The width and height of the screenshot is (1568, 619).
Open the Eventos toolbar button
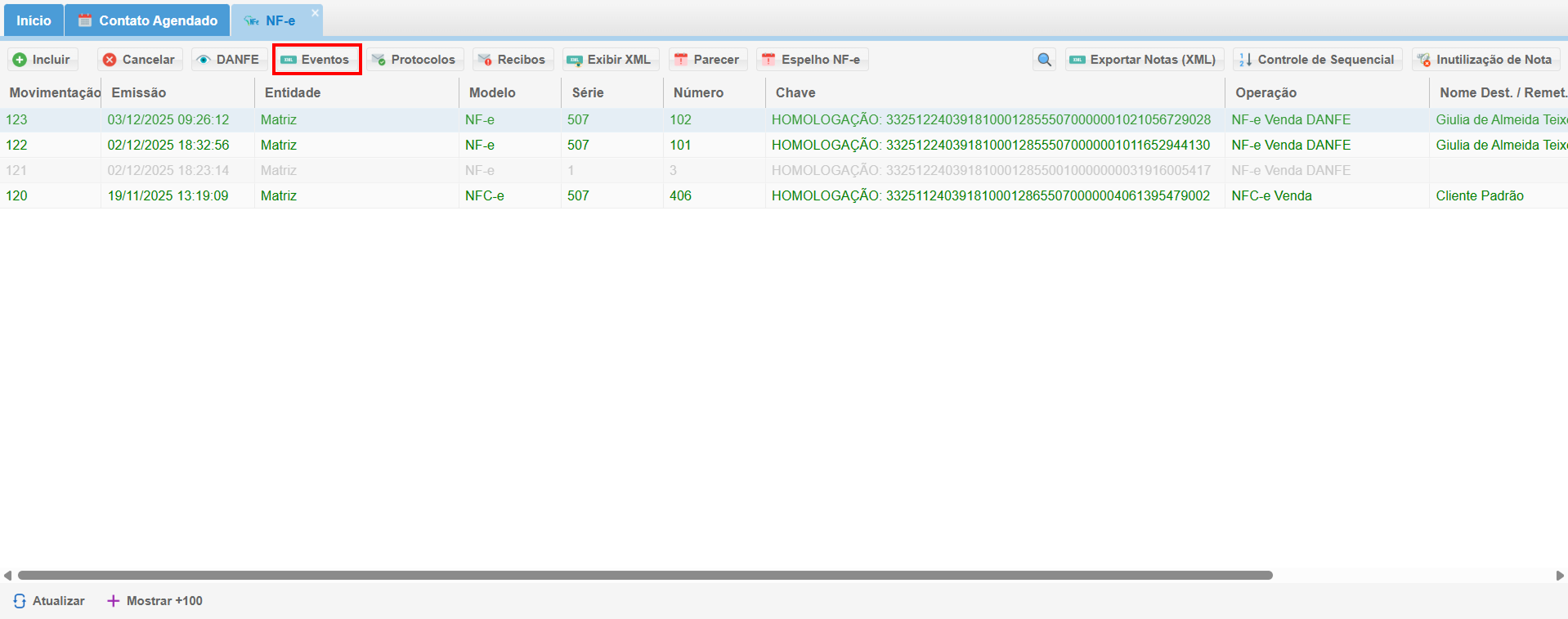click(x=316, y=60)
